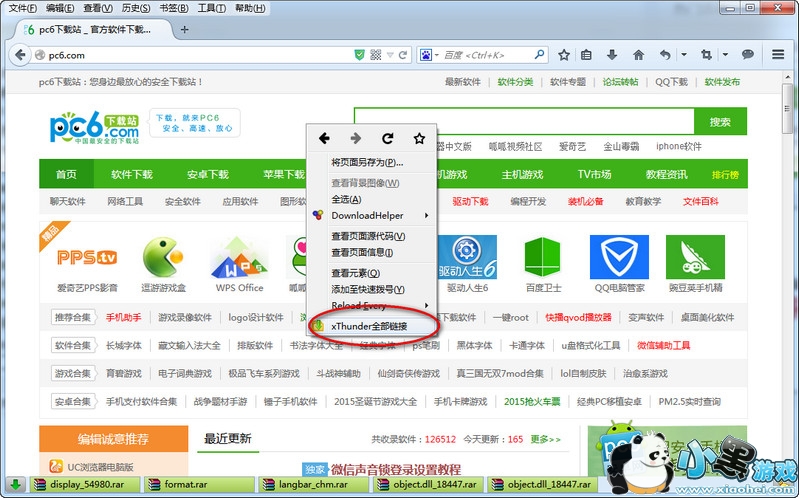Go to home page via house icon
Screen dimensions: 799x498
pos(638,55)
